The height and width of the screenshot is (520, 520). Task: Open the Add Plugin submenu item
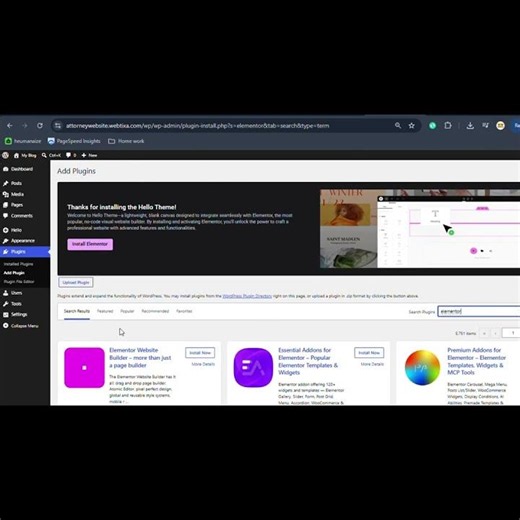pos(14,273)
